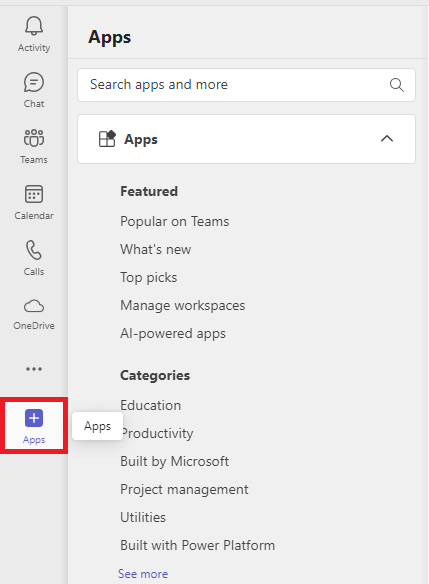Open Calls phone icon
The width and height of the screenshot is (429, 584).
pos(34,250)
